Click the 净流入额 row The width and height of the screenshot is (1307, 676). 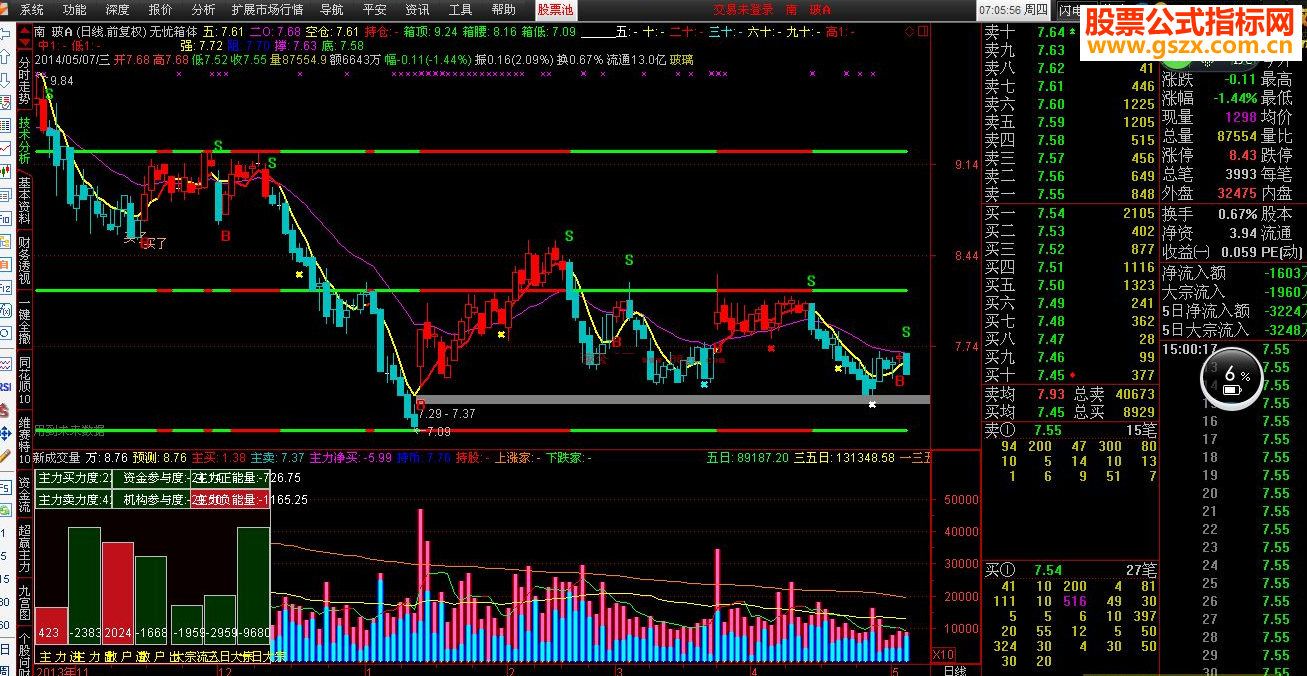pyautogui.click(x=1234, y=272)
